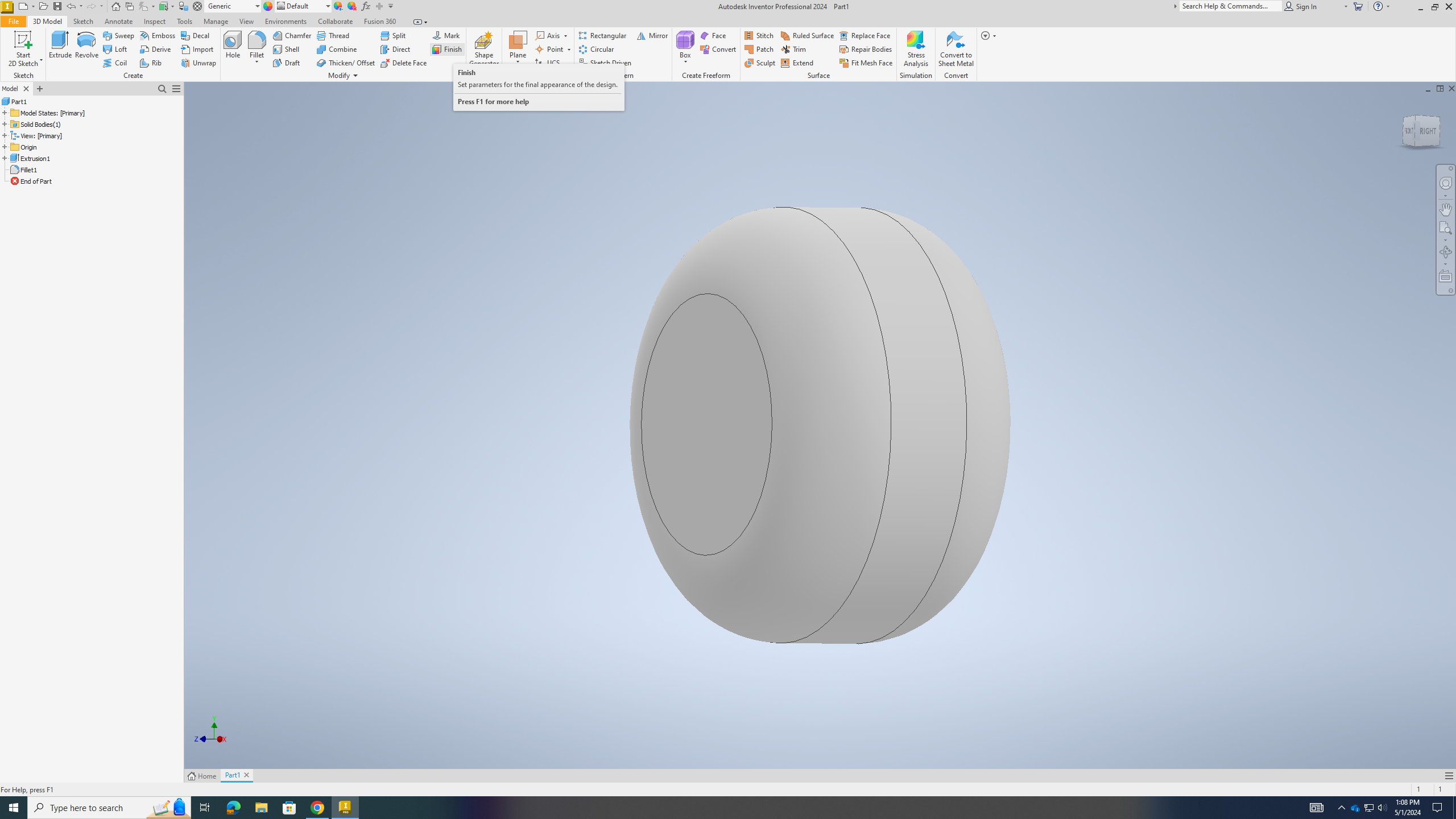Expand the View: [Primary] node
This screenshot has width=1456, height=819.
point(5,135)
